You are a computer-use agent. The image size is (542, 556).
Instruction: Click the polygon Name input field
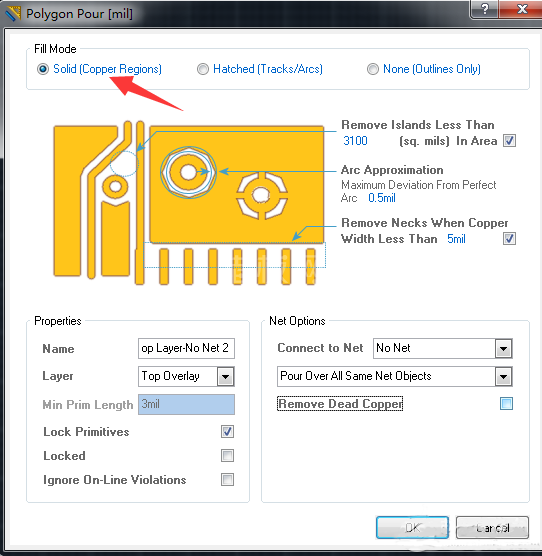point(186,348)
